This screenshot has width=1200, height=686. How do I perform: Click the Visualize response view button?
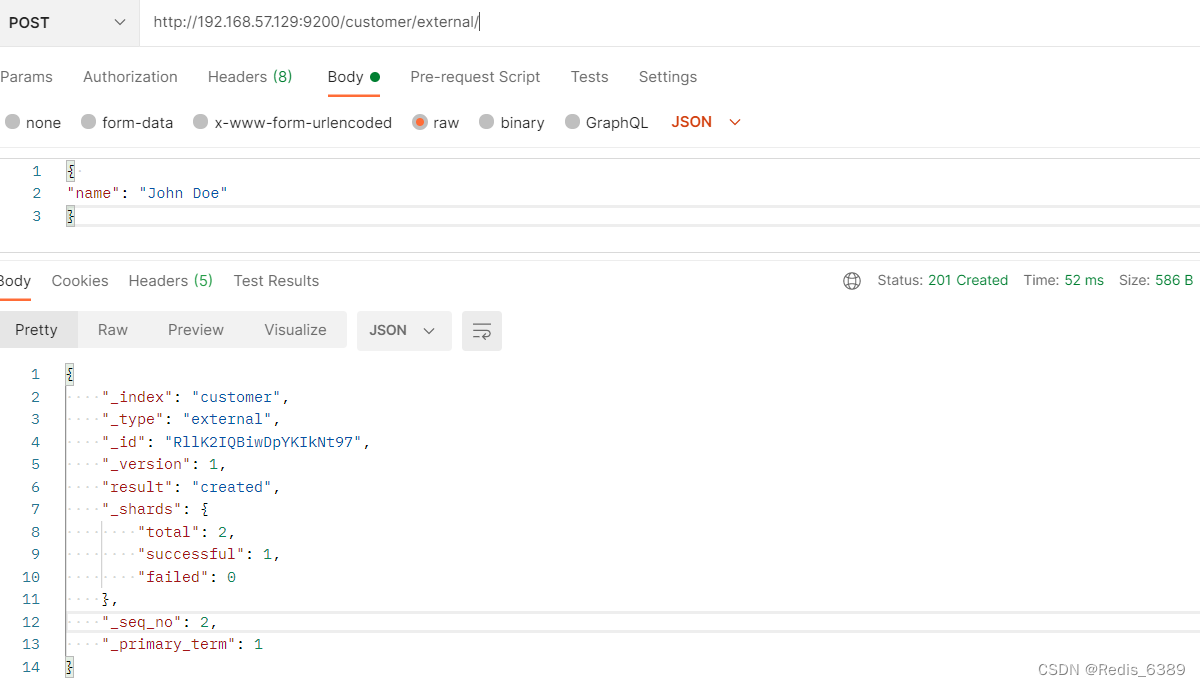click(x=295, y=330)
